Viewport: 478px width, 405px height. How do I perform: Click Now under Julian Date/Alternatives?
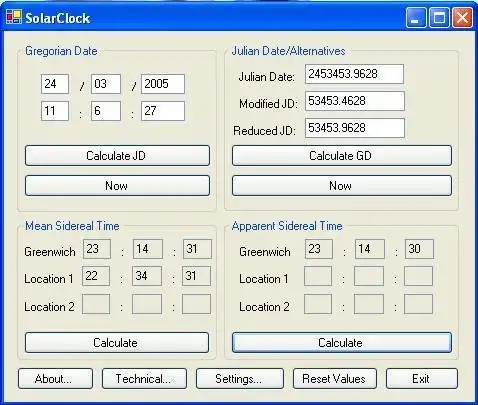(x=342, y=185)
